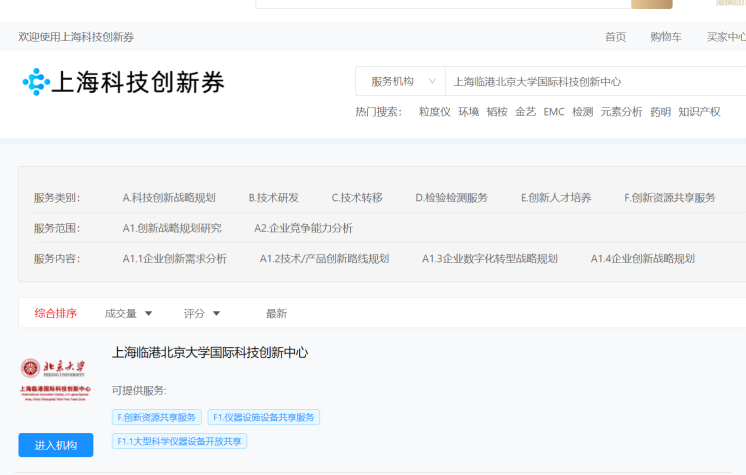
Task: Click the 上海科技创新券 site logo
Action: pos(123,82)
